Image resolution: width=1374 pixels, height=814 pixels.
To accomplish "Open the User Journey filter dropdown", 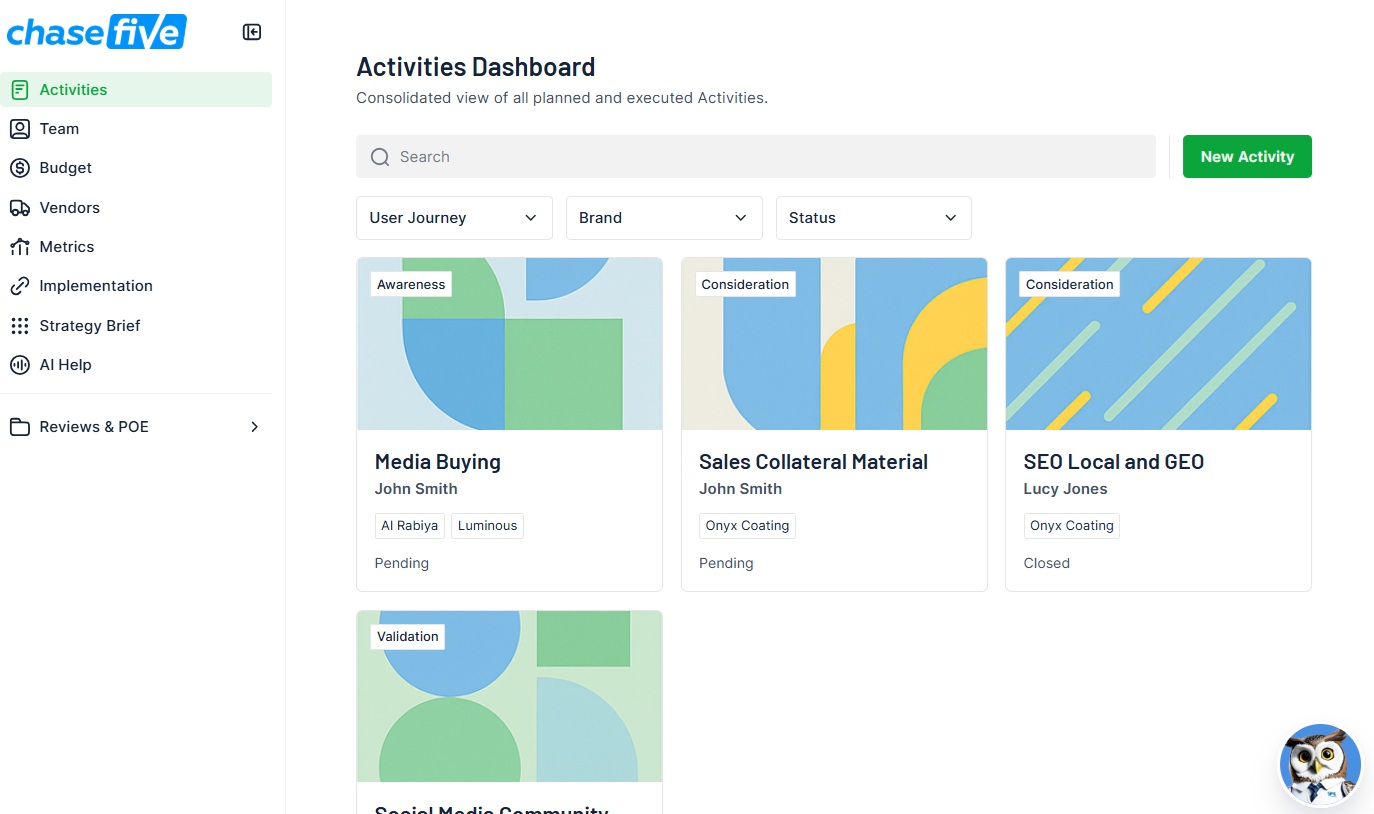I will tap(454, 218).
